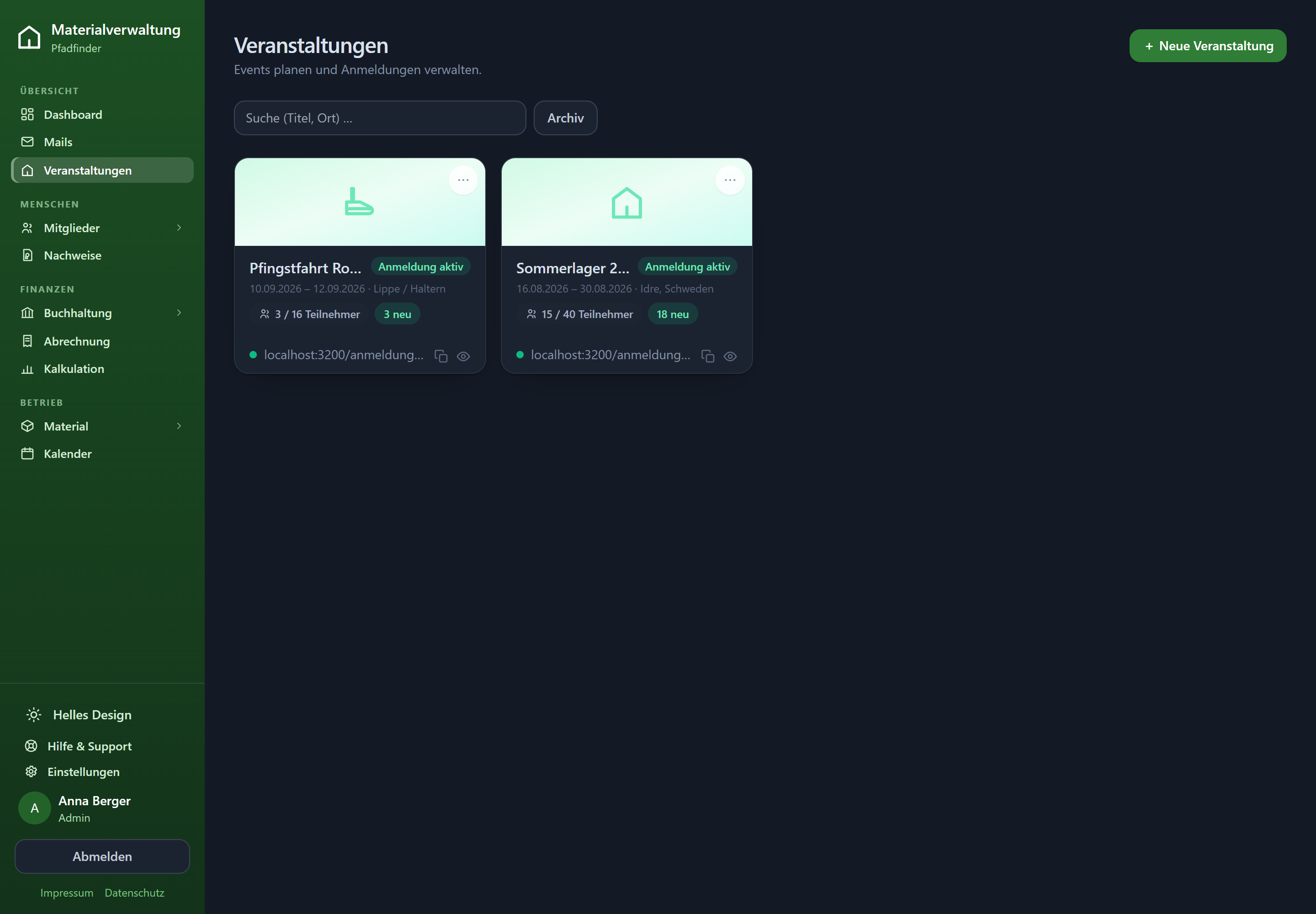Click the house icon on Sommerlager card
1316x914 pixels.
click(x=626, y=203)
